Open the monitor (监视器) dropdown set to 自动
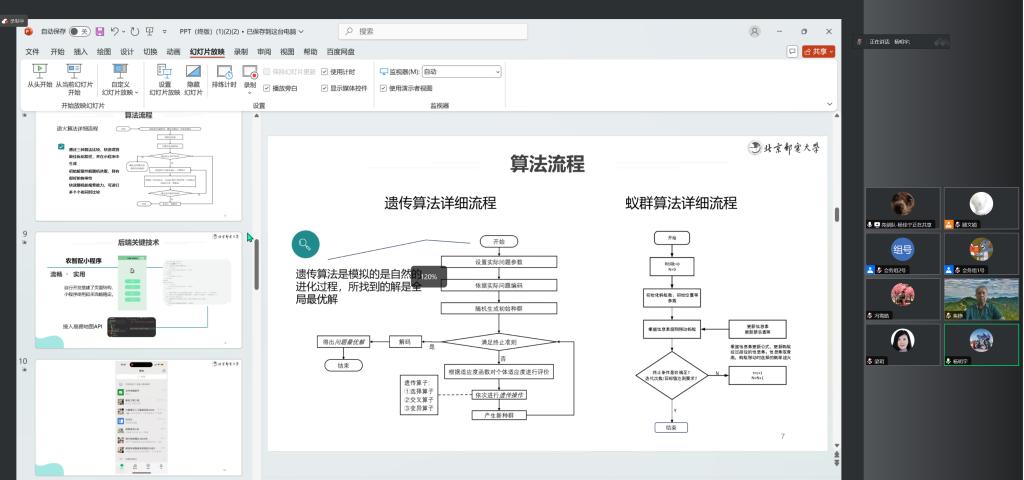The height and width of the screenshot is (480, 1024). tap(462, 72)
